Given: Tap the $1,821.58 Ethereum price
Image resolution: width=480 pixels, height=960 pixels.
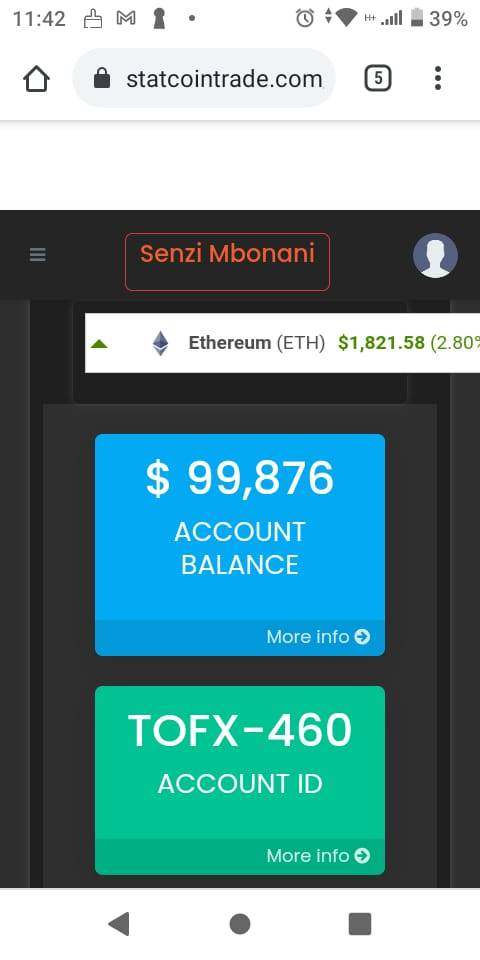Looking at the screenshot, I should pos(381,343).
